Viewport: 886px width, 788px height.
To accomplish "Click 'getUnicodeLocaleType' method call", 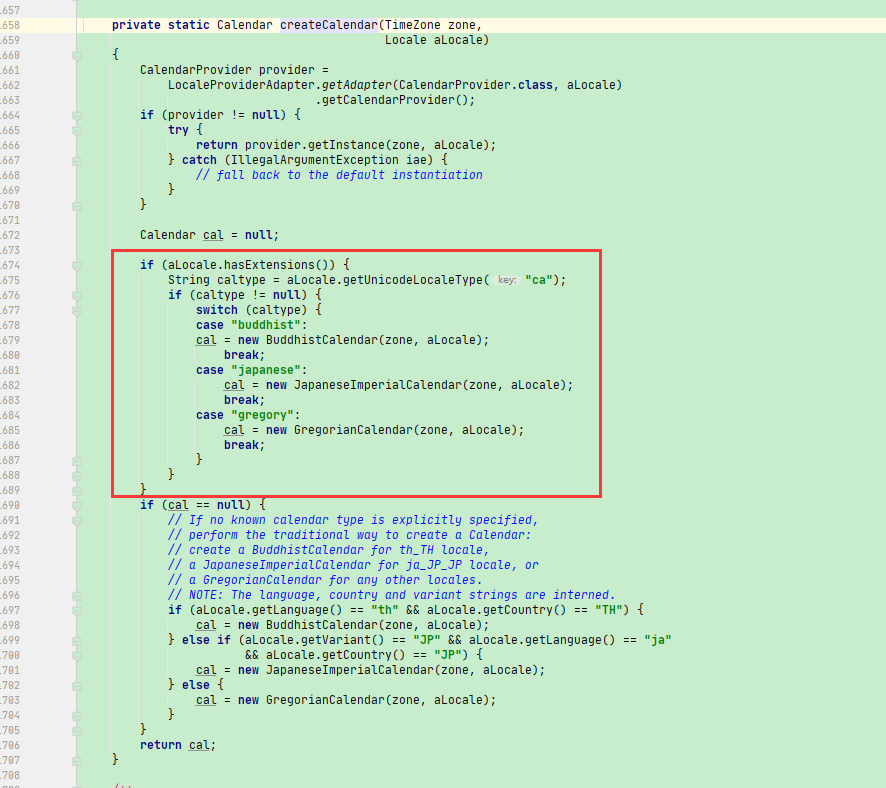I will tap(412, 280).
